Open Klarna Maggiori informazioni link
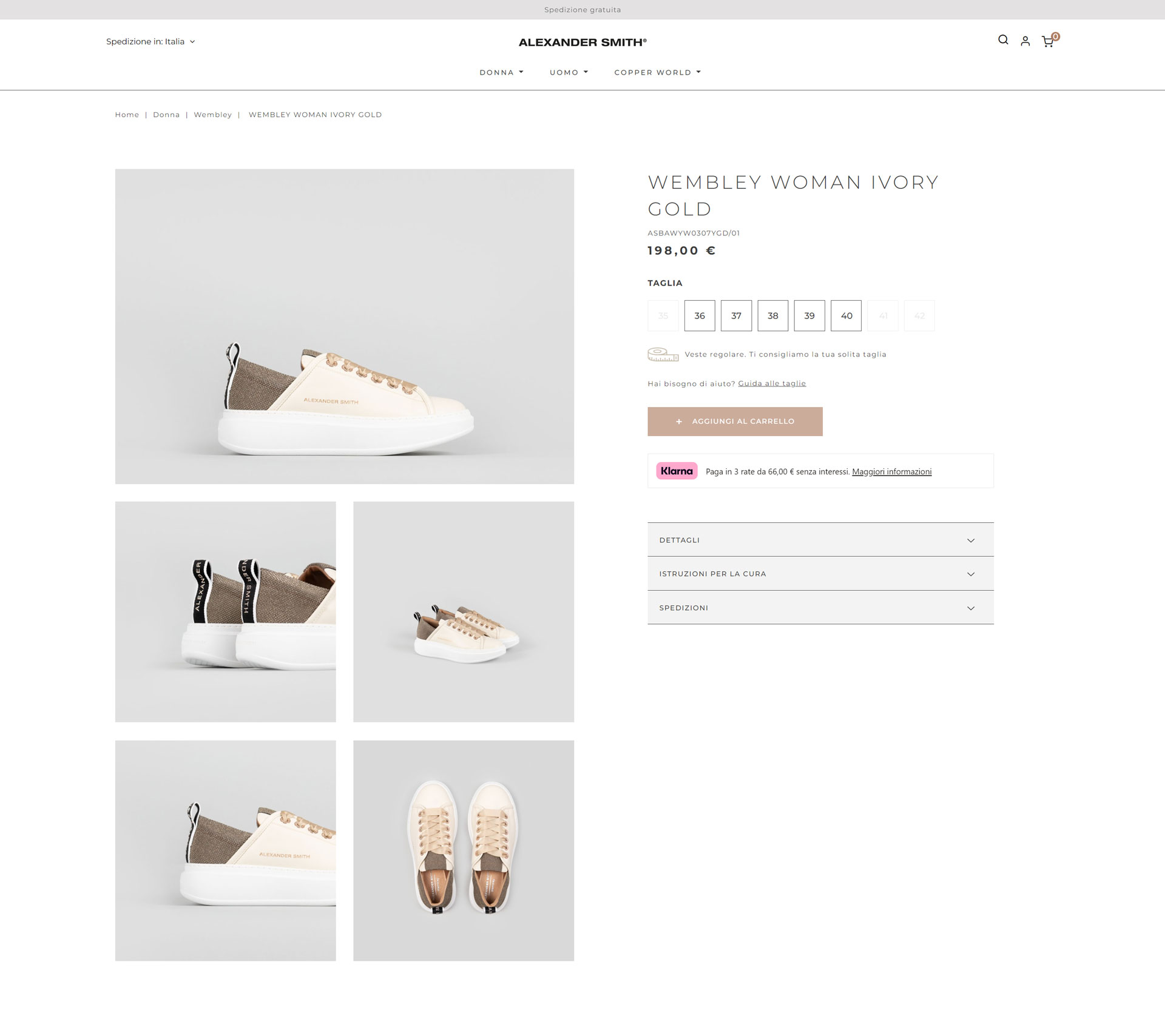Screen dimensions: 1165x1036 pyautogui.click(x=891, y=472)
